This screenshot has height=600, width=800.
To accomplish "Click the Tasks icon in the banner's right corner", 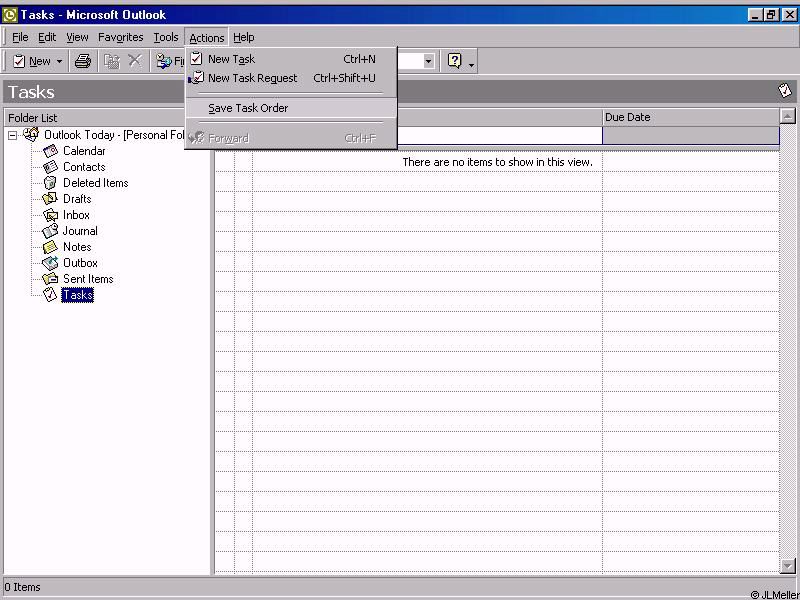I will pyautogui.click(x=785, y=91).
